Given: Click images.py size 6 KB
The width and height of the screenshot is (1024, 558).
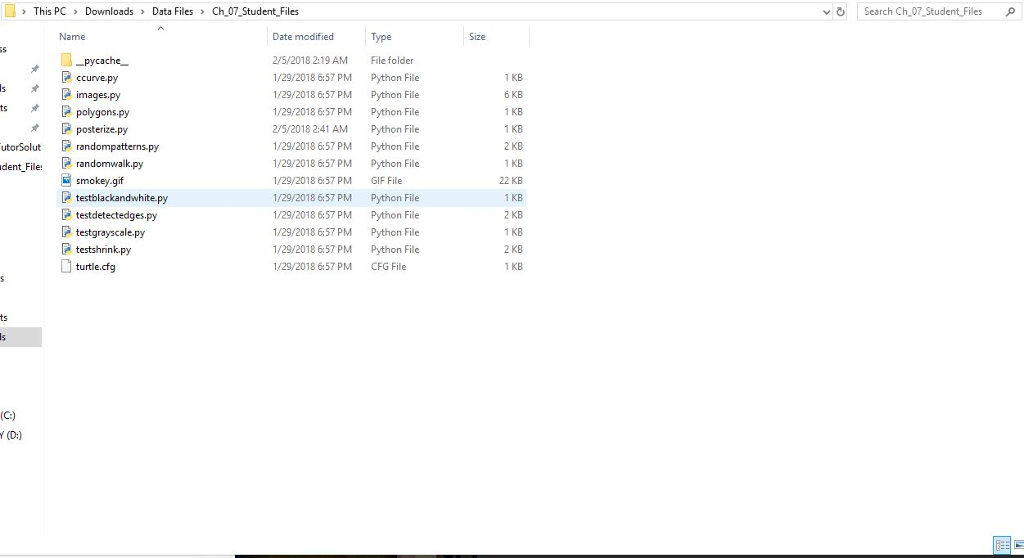Looking at the screenshot, I should coord(513,95).
